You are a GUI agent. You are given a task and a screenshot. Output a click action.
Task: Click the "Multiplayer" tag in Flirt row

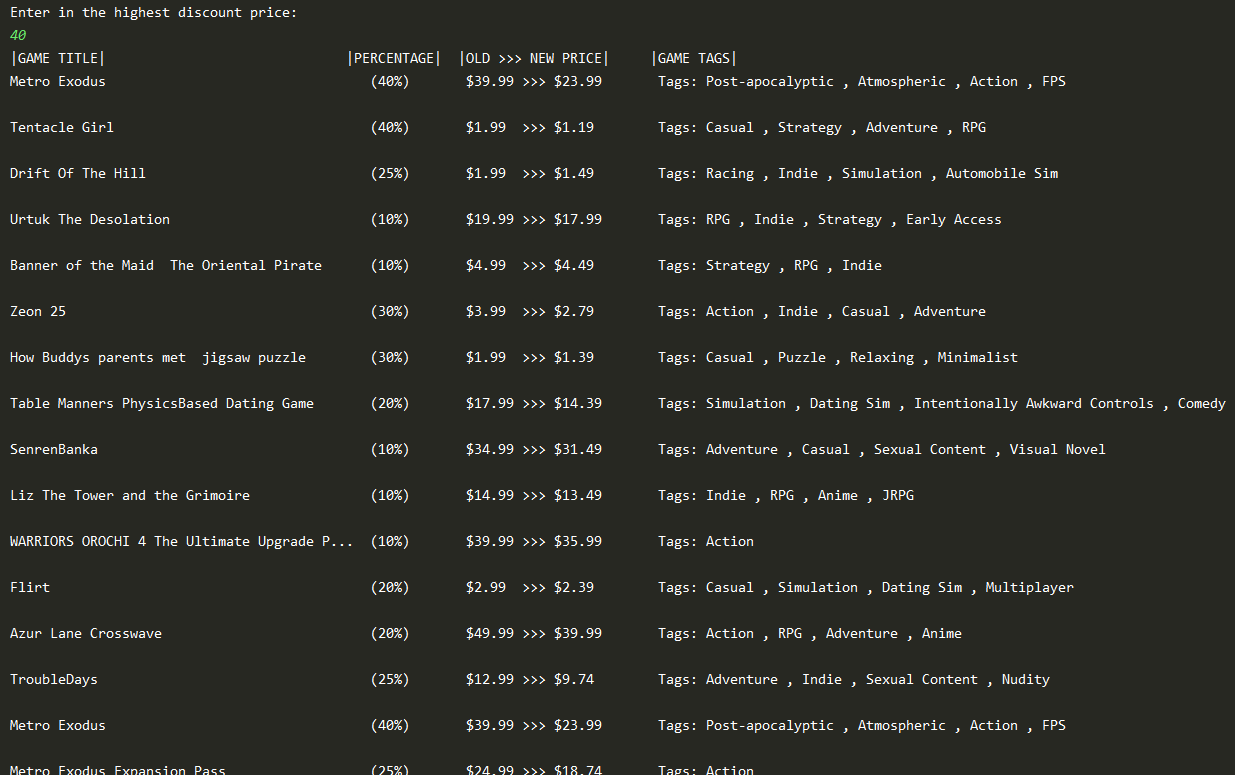pyautogui.click(x=1030, y=587)
